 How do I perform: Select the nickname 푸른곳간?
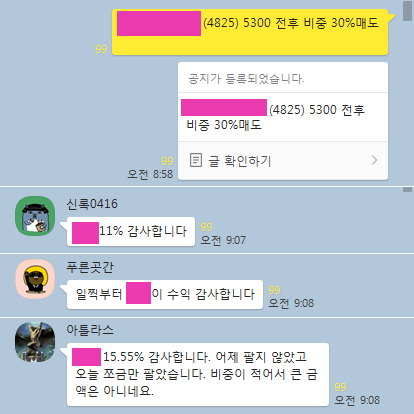[x=90, y=267]
